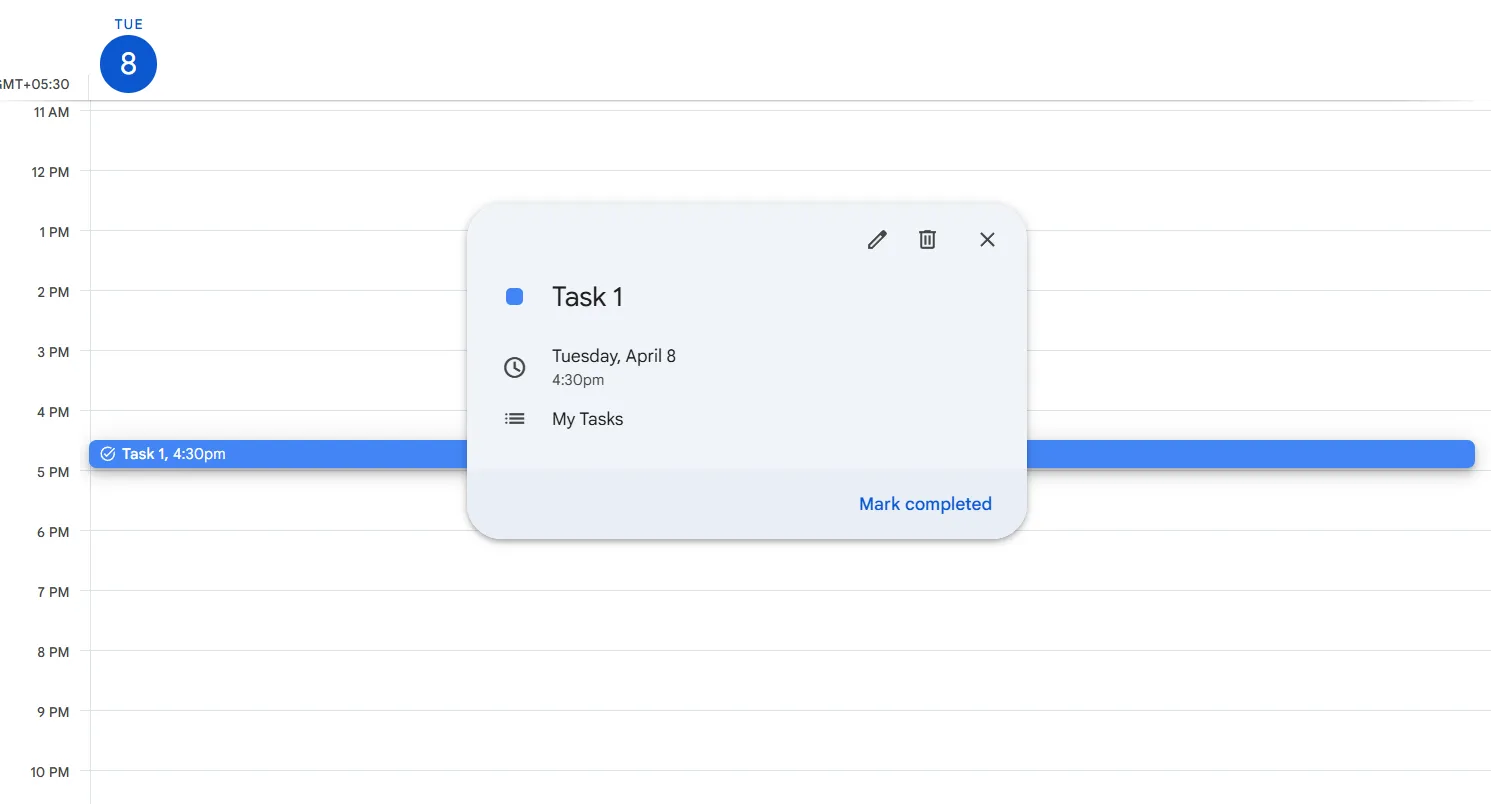Image resolution: width=1491 pixels, height=804 pixels.
Task: Click the 10 PM time label
Action: [x=51, y=772]
